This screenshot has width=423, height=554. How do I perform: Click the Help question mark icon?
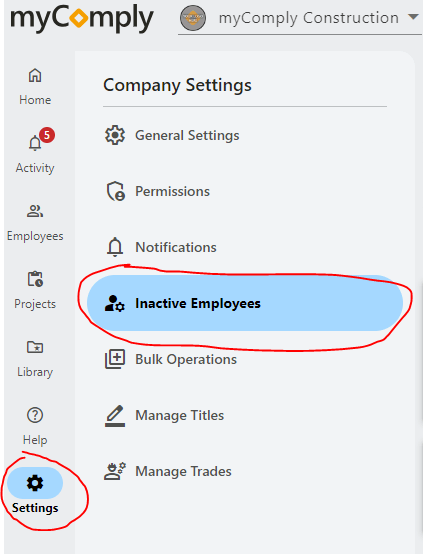(35, 415)
